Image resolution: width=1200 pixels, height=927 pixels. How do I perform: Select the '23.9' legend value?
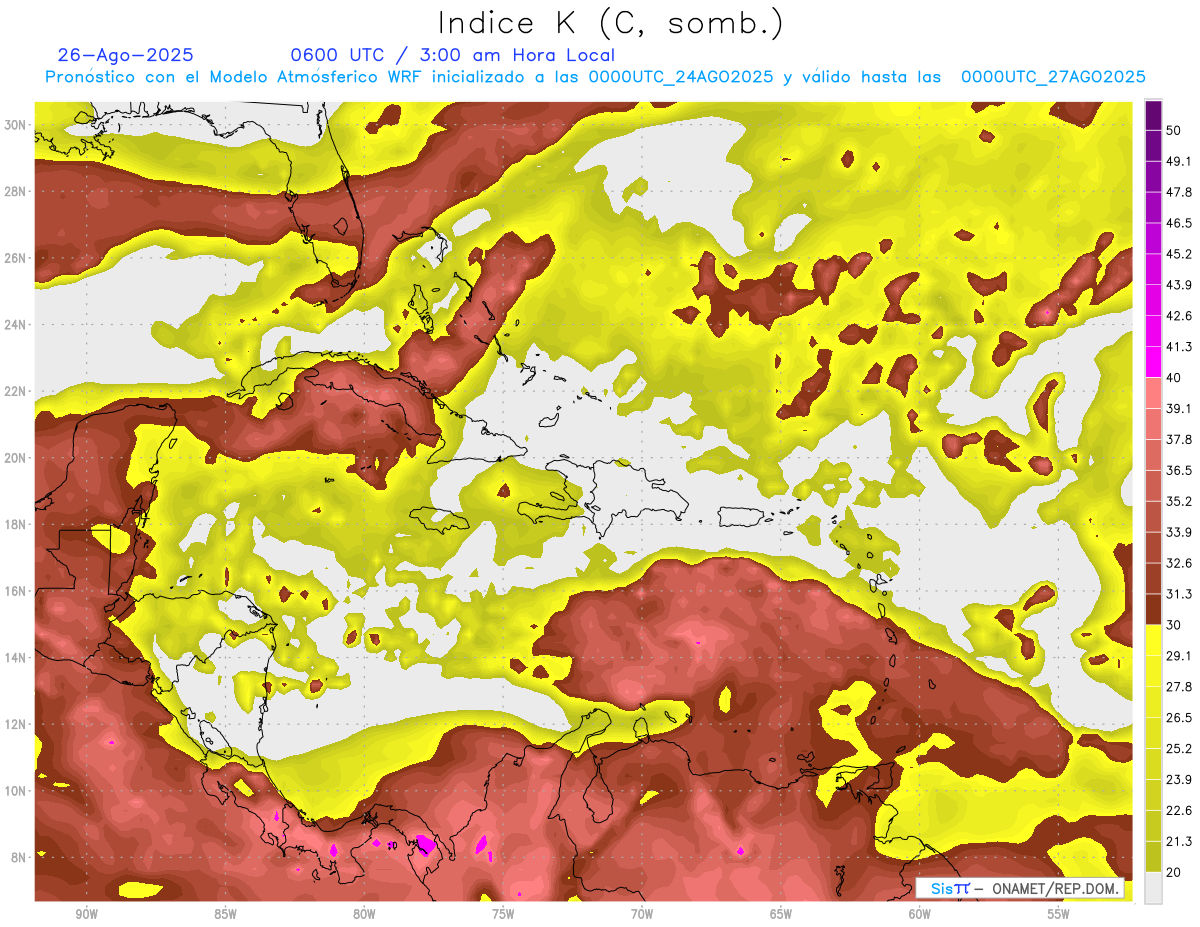tap(1179, 779)
